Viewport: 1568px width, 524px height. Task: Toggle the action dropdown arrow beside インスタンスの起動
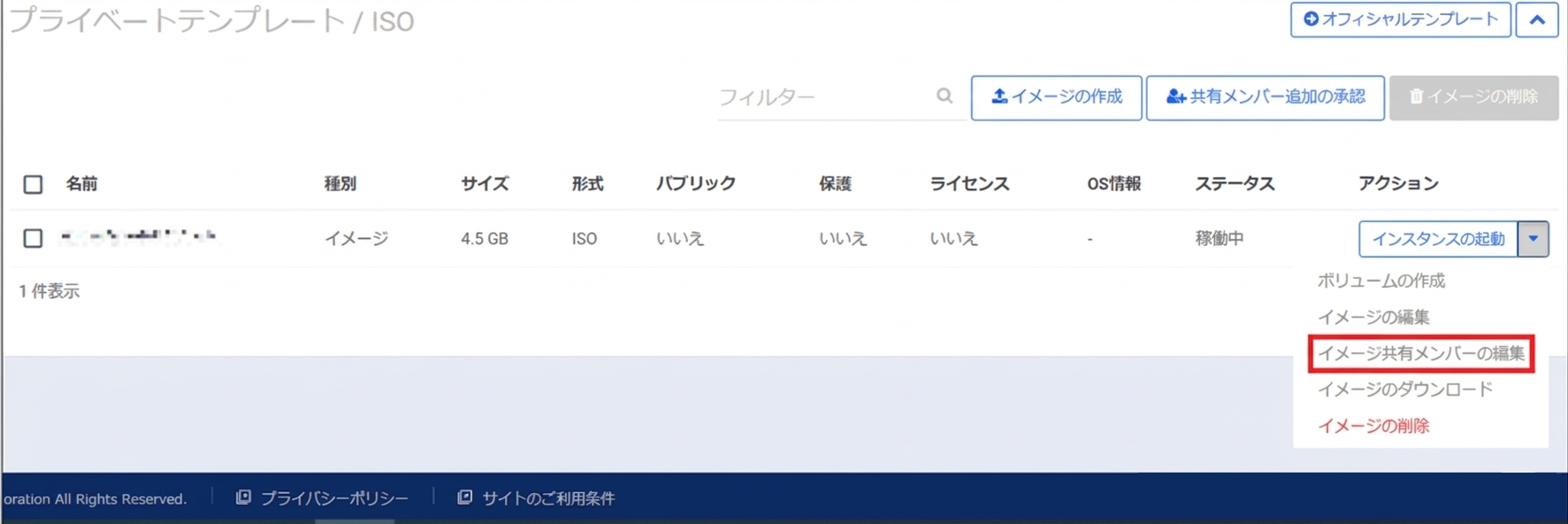coord(1534,239)
